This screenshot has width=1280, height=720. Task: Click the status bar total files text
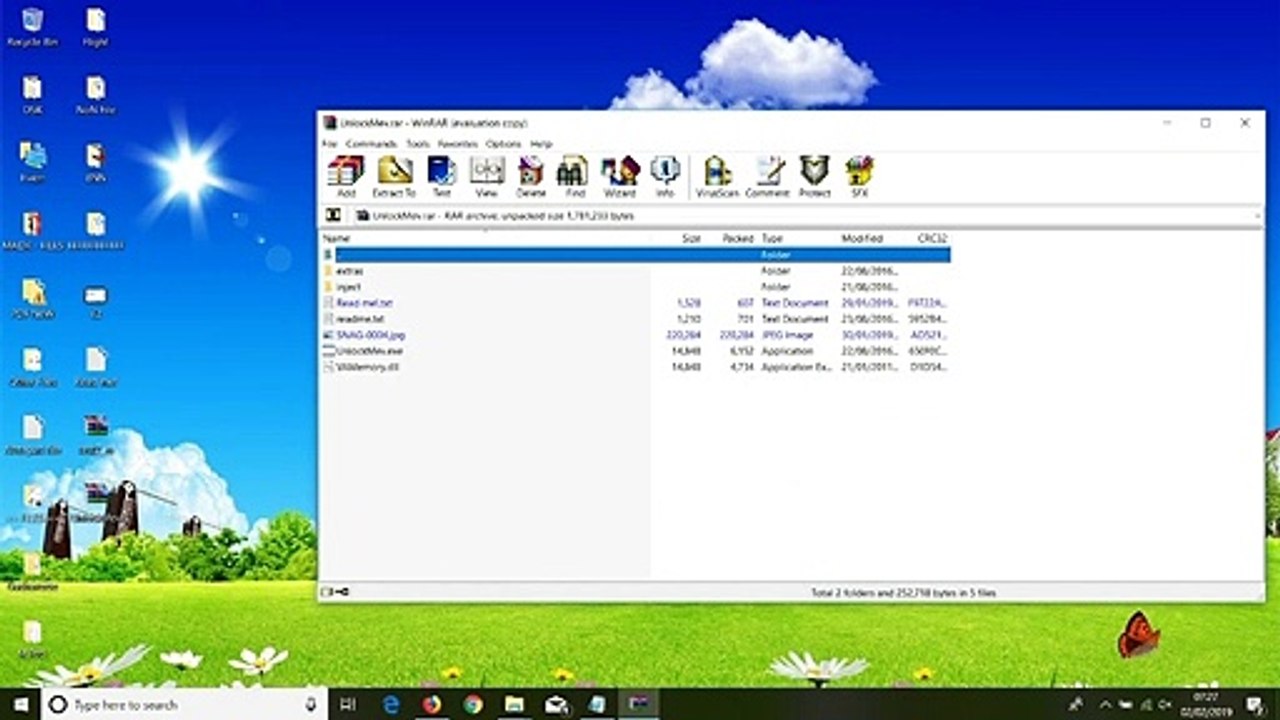903,593
